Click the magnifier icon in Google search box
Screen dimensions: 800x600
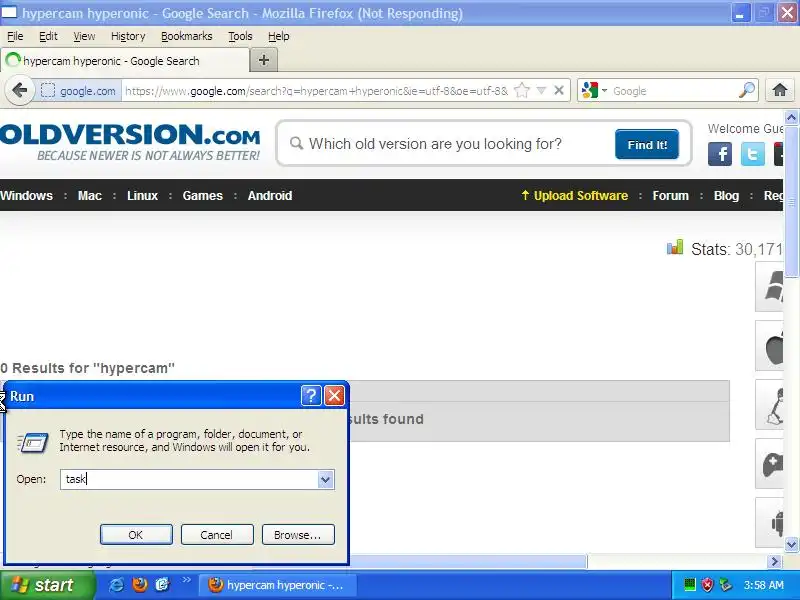(746, 91)
